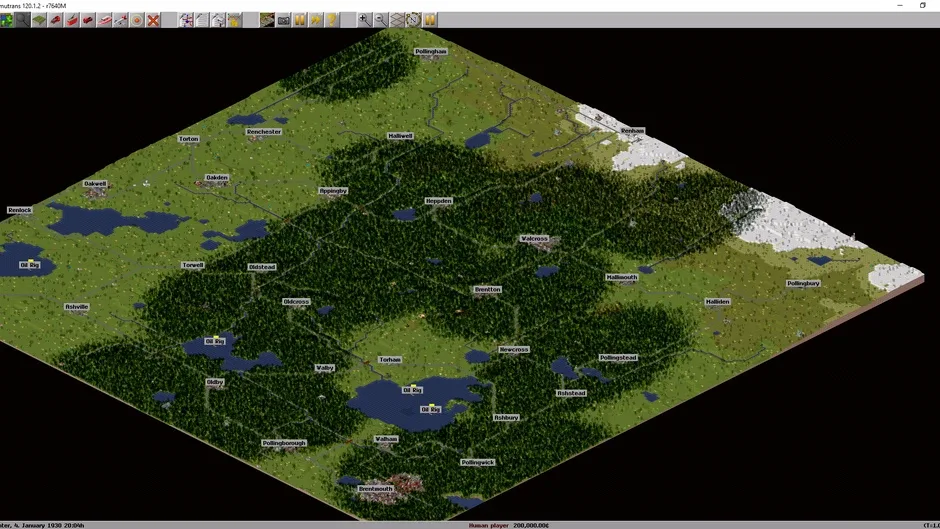The height and width of the screenshot is (529, 940).
Task: Click the Ashbury town label
Action: (x=506, y=417)
